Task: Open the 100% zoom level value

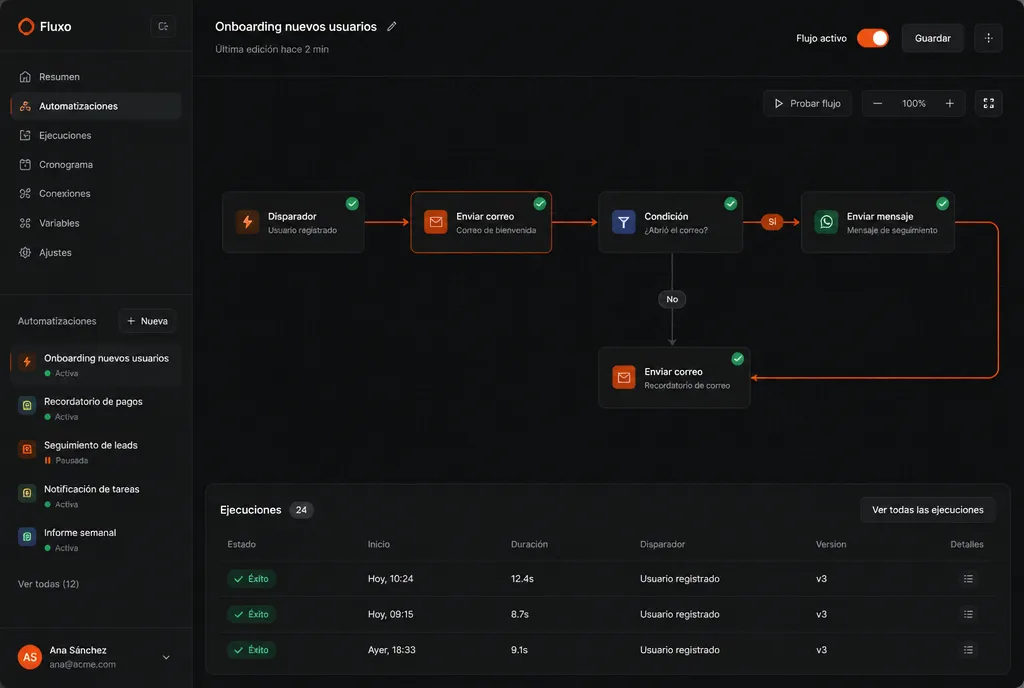Action: coord(914,104)
